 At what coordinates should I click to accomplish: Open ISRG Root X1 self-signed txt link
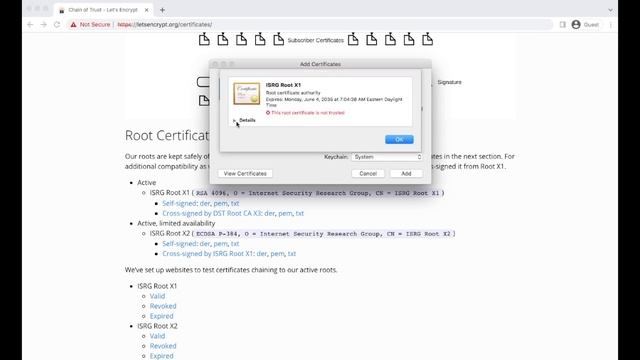pyautogui.click(x=235, y=203)
